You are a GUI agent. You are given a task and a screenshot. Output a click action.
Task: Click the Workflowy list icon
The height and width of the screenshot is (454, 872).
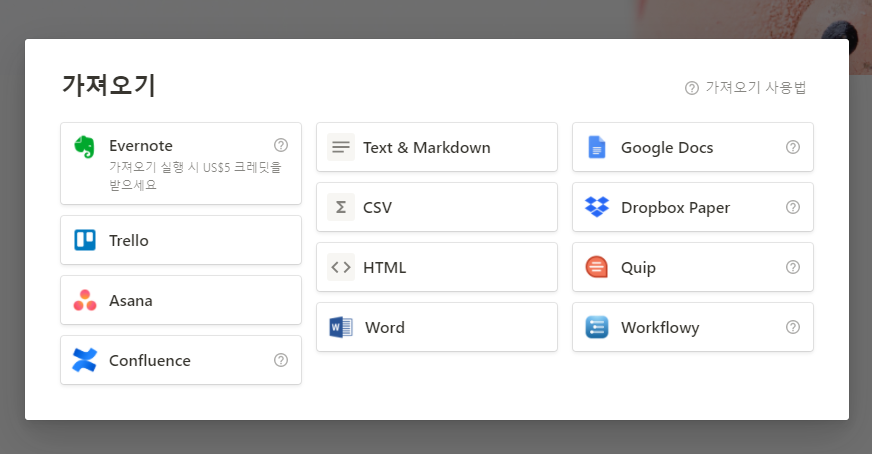point(597,327)
